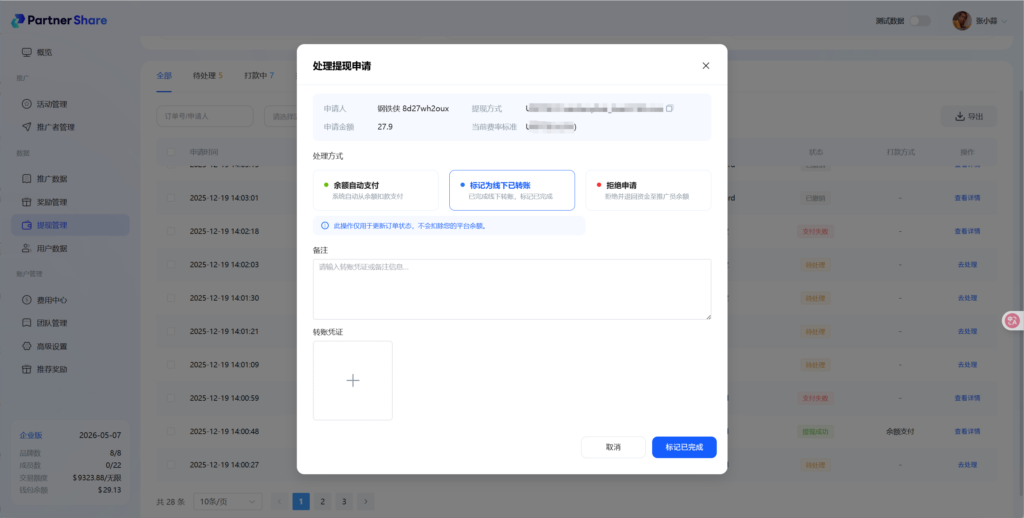Open the 10条/页 page size dropdown
The width and height of the screenshot is (1024, 518).
(x=229, y=501)
